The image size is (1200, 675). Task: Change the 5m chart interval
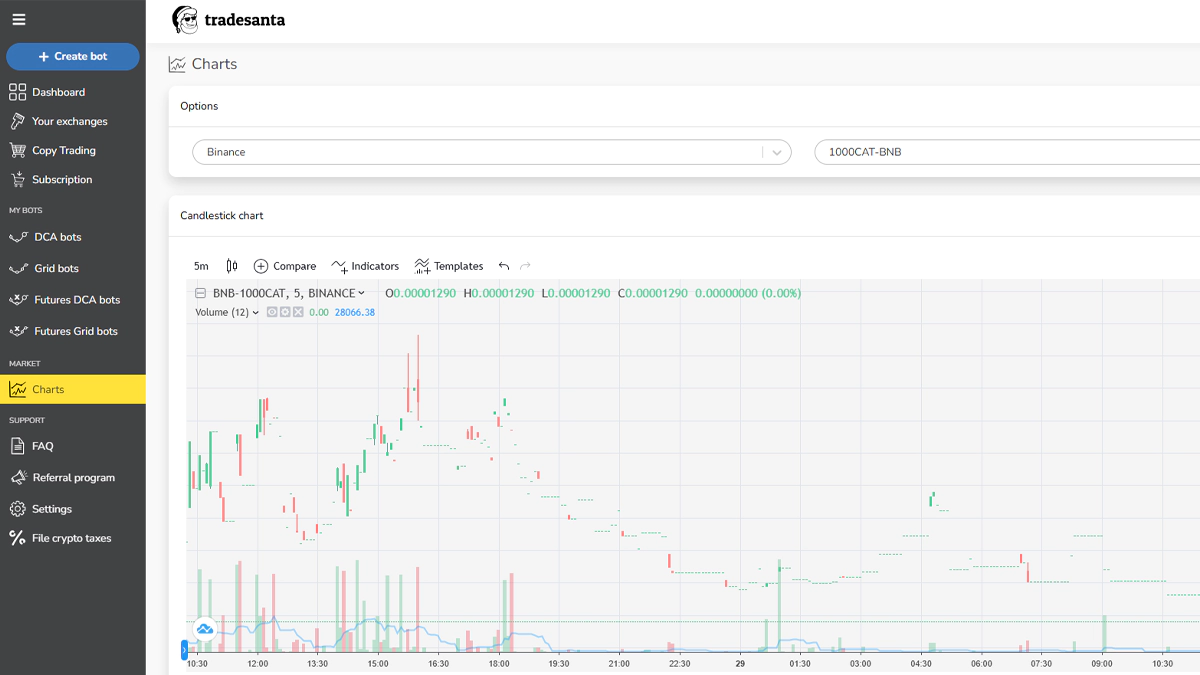pos(201,266)
